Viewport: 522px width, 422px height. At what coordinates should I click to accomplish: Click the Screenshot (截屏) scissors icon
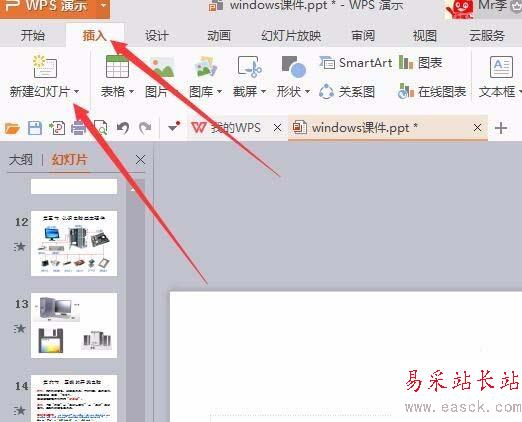[x=249, y=66]
